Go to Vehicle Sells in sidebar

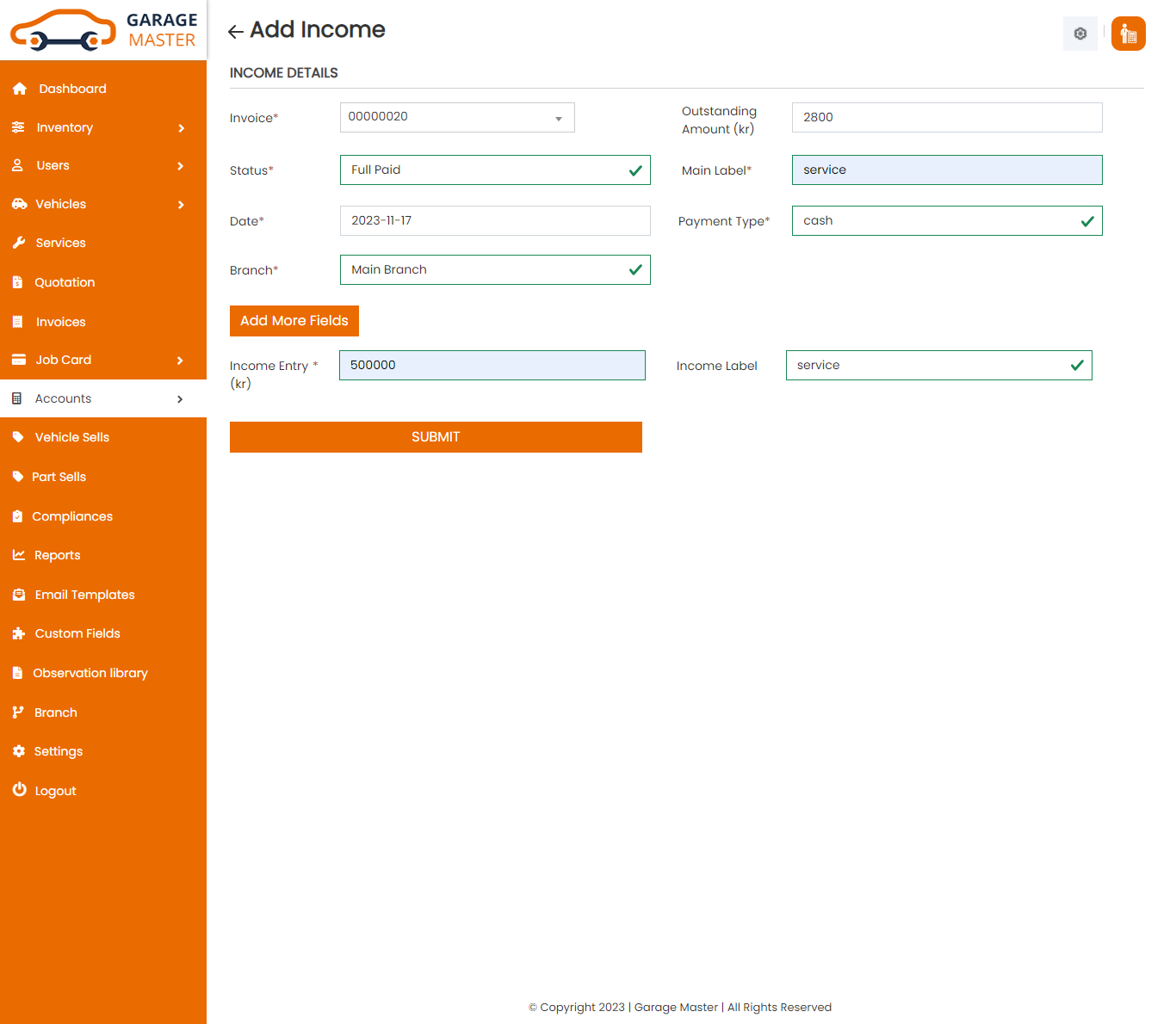click(71, 437)
